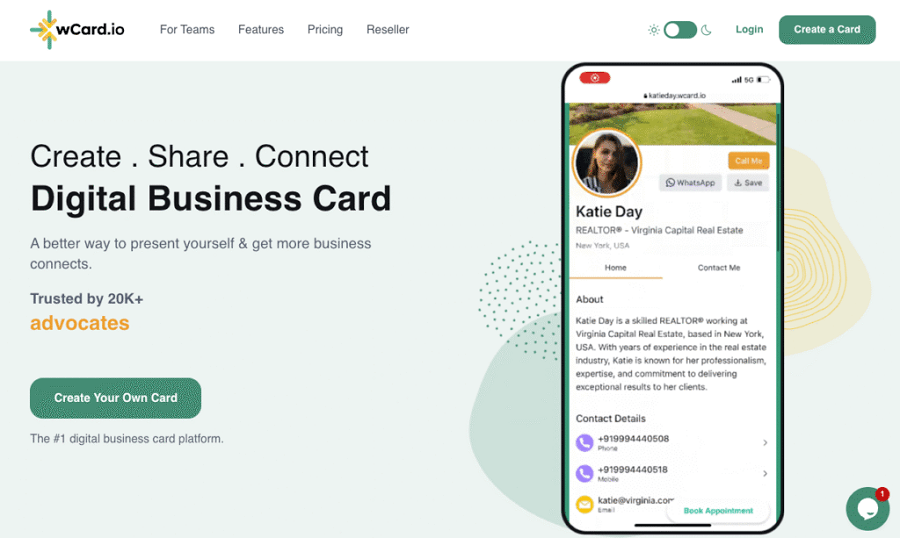Click the Create Your Own Card button
Image resolution: width=900 pixels, height=538 pixels.
click(x=115, y=398)
